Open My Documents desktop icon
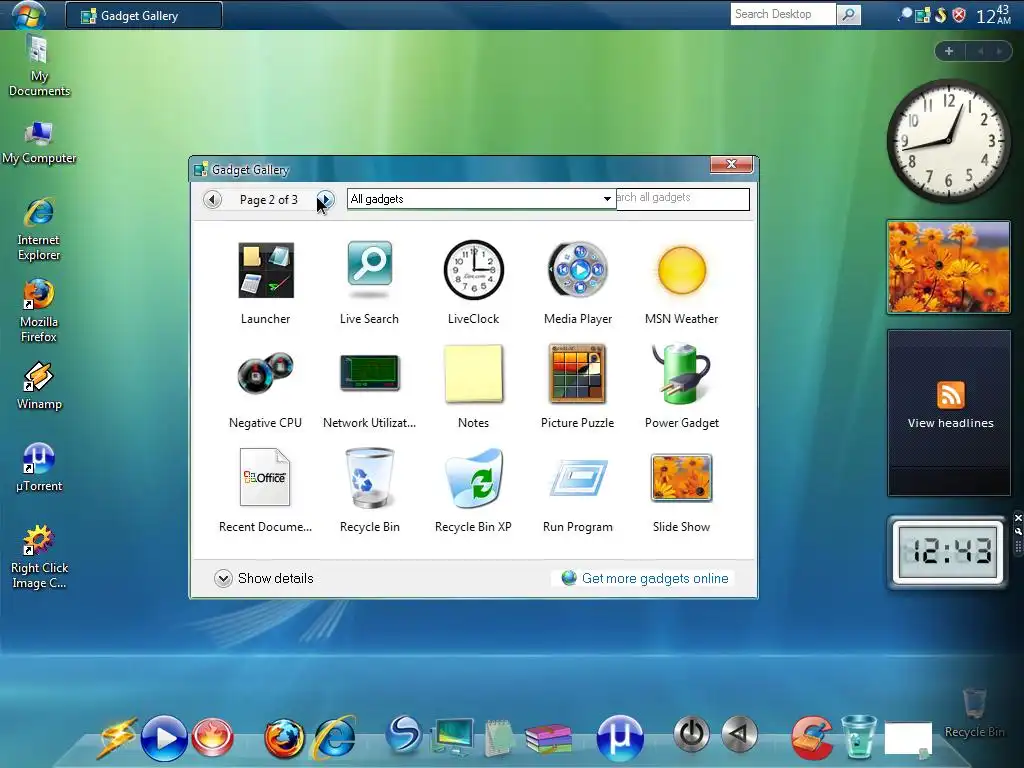The height and width of the screenshot is (768, 1024). pyautogui.click(x=39, y=65)
